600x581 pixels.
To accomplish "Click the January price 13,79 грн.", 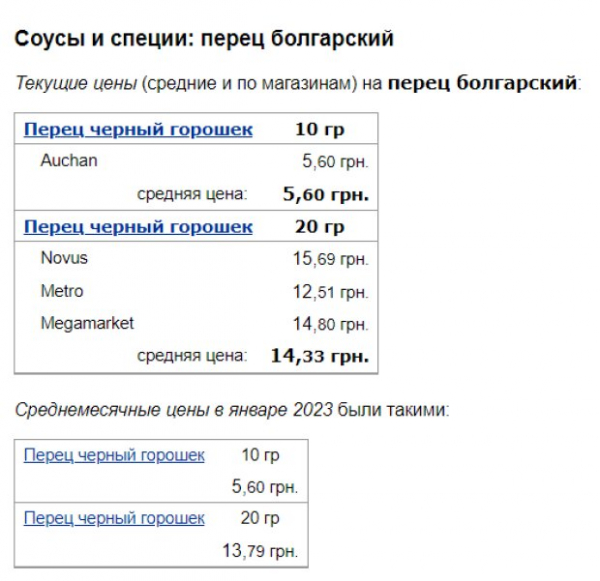I will point(260,552).
